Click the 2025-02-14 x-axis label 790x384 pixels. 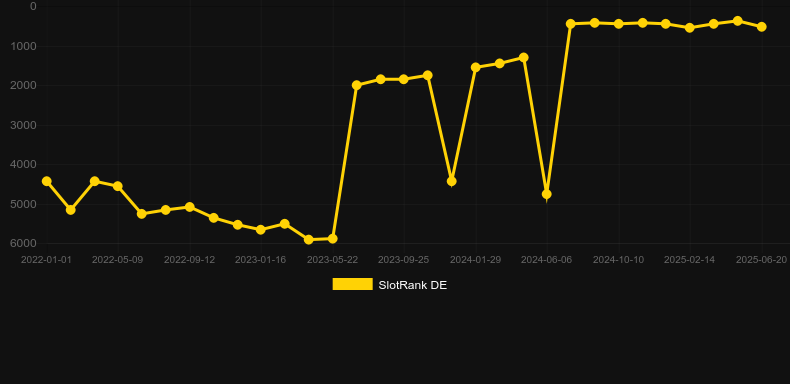pyautogui.click(x=690, y=260)
